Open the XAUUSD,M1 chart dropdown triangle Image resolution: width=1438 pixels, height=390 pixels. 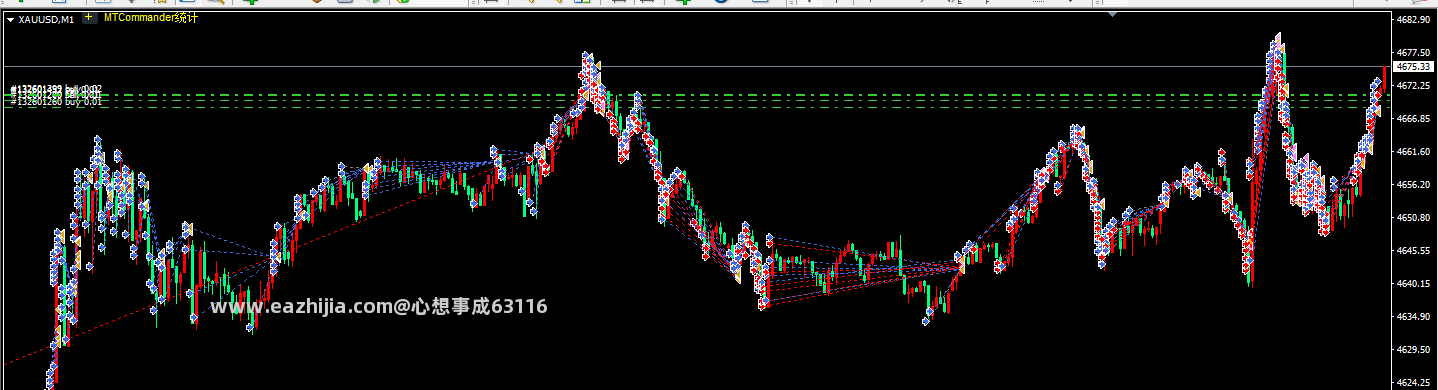pos(10,19)
